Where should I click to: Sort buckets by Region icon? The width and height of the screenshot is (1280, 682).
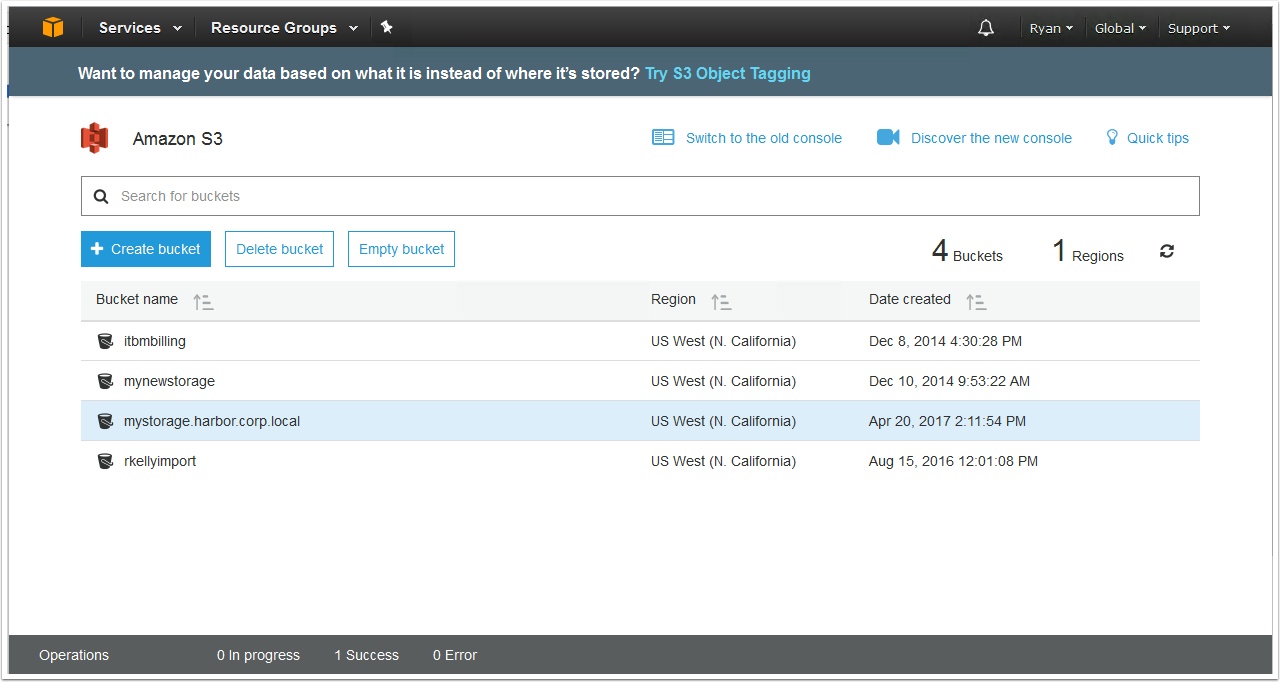721,302
